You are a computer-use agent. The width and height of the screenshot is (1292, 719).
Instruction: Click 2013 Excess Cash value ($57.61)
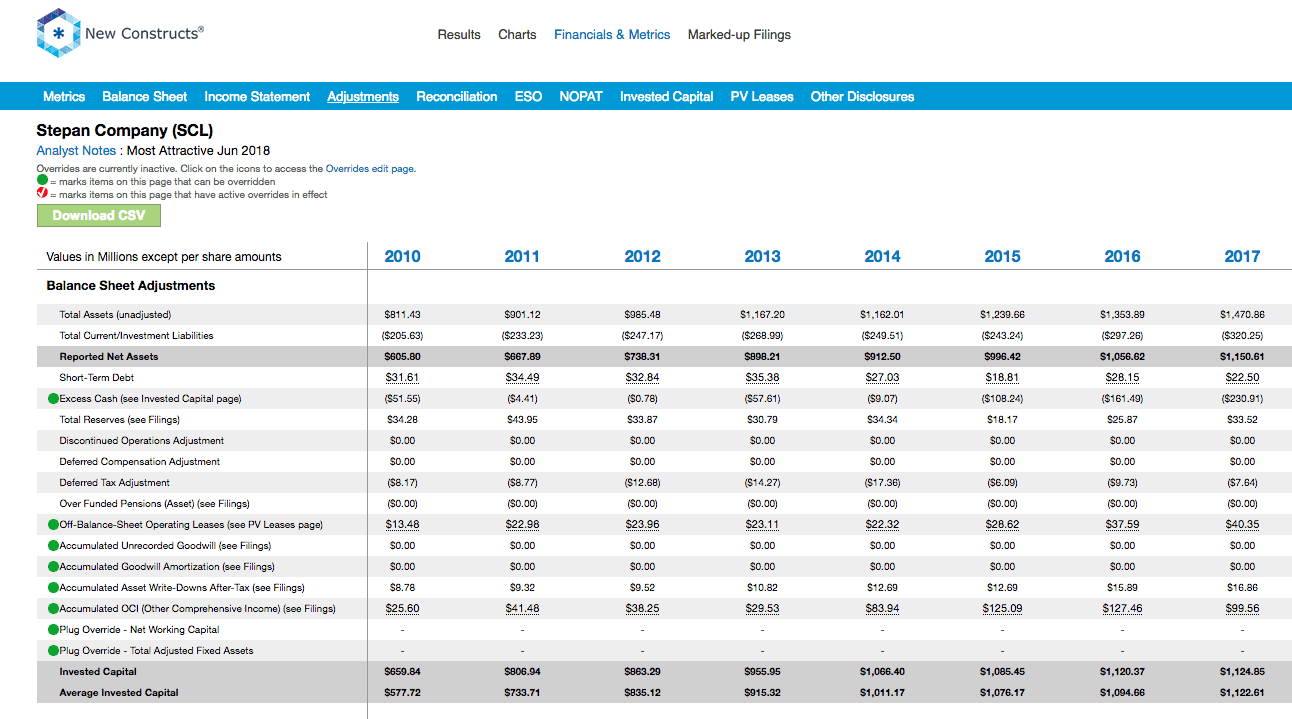coord(762,399)
